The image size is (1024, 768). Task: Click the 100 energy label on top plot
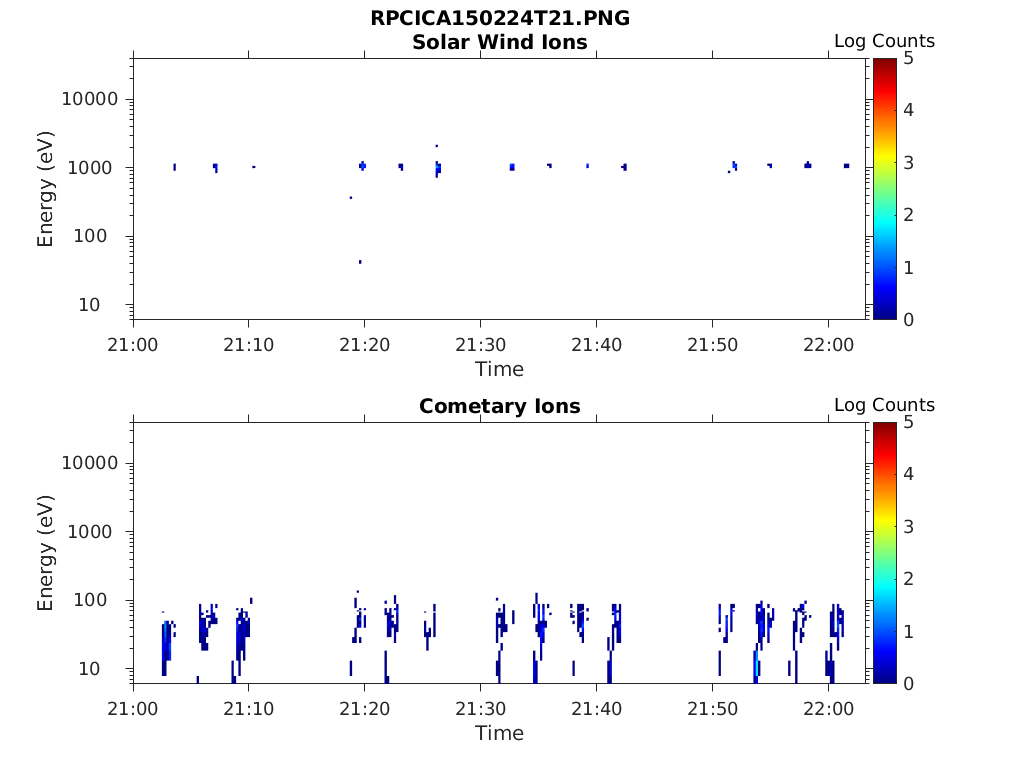tap(90, 236)
